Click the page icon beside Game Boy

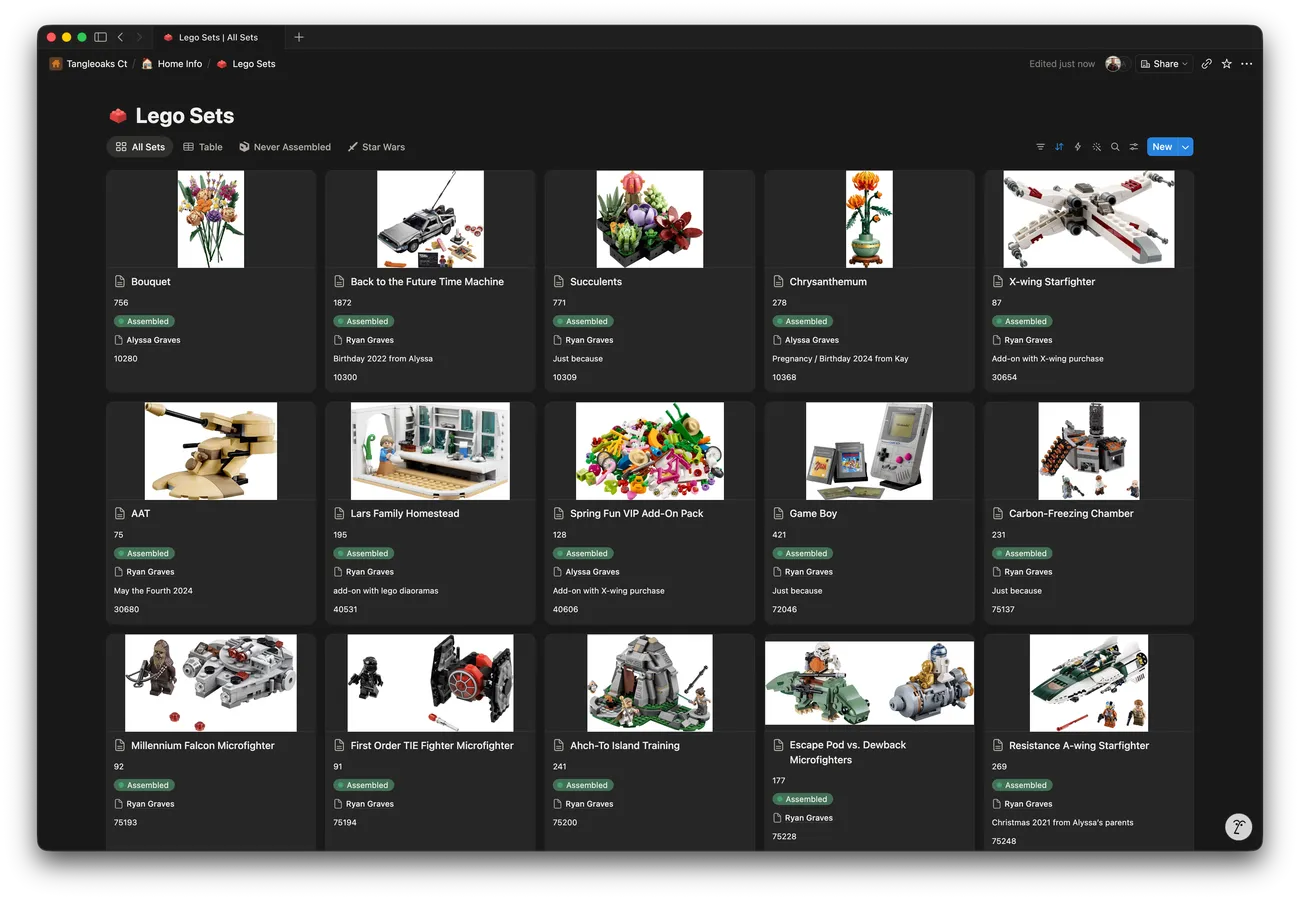779,514
